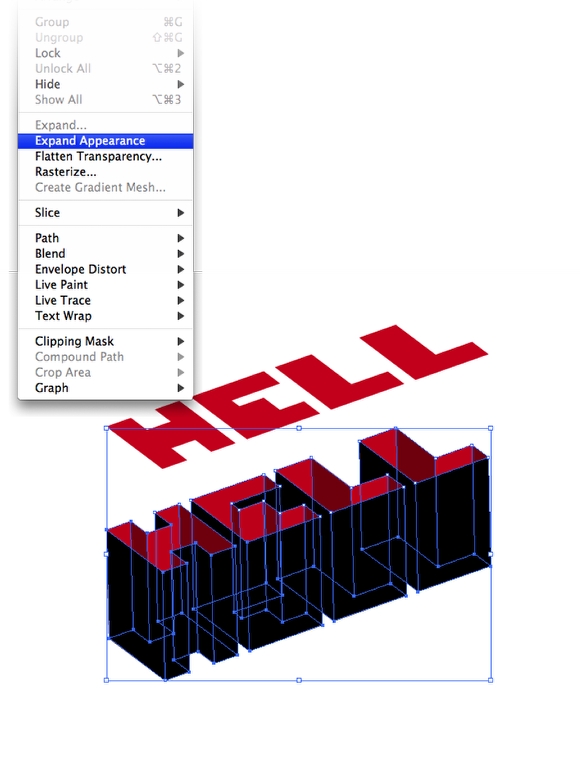The width and height of the screenshot is (580, 768).
Task: Click the top-center bounding box handle
Action: pos(299,429)
